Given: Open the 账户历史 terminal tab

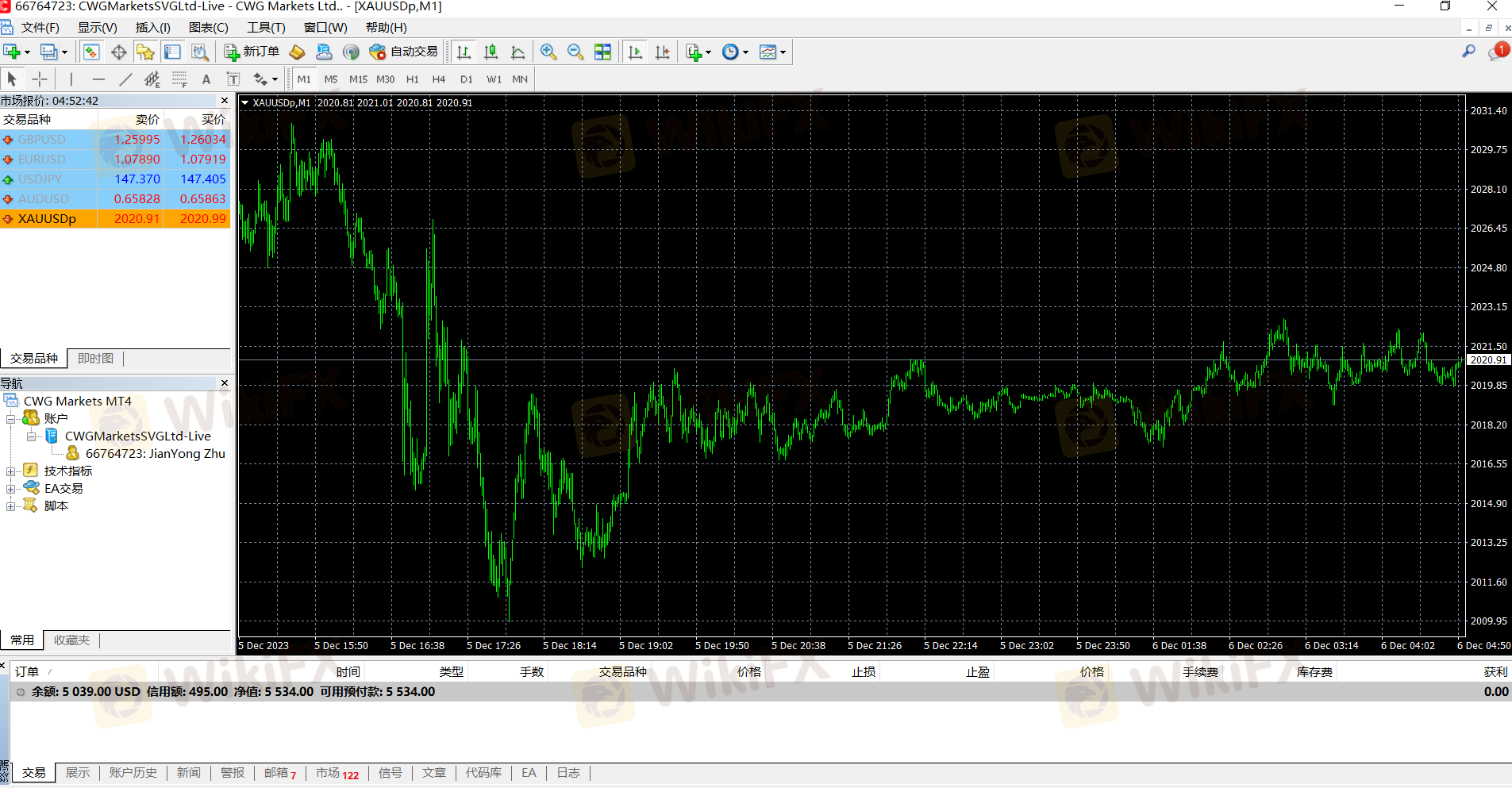Looking at the screenshot, I should click(x=133, y=773).
